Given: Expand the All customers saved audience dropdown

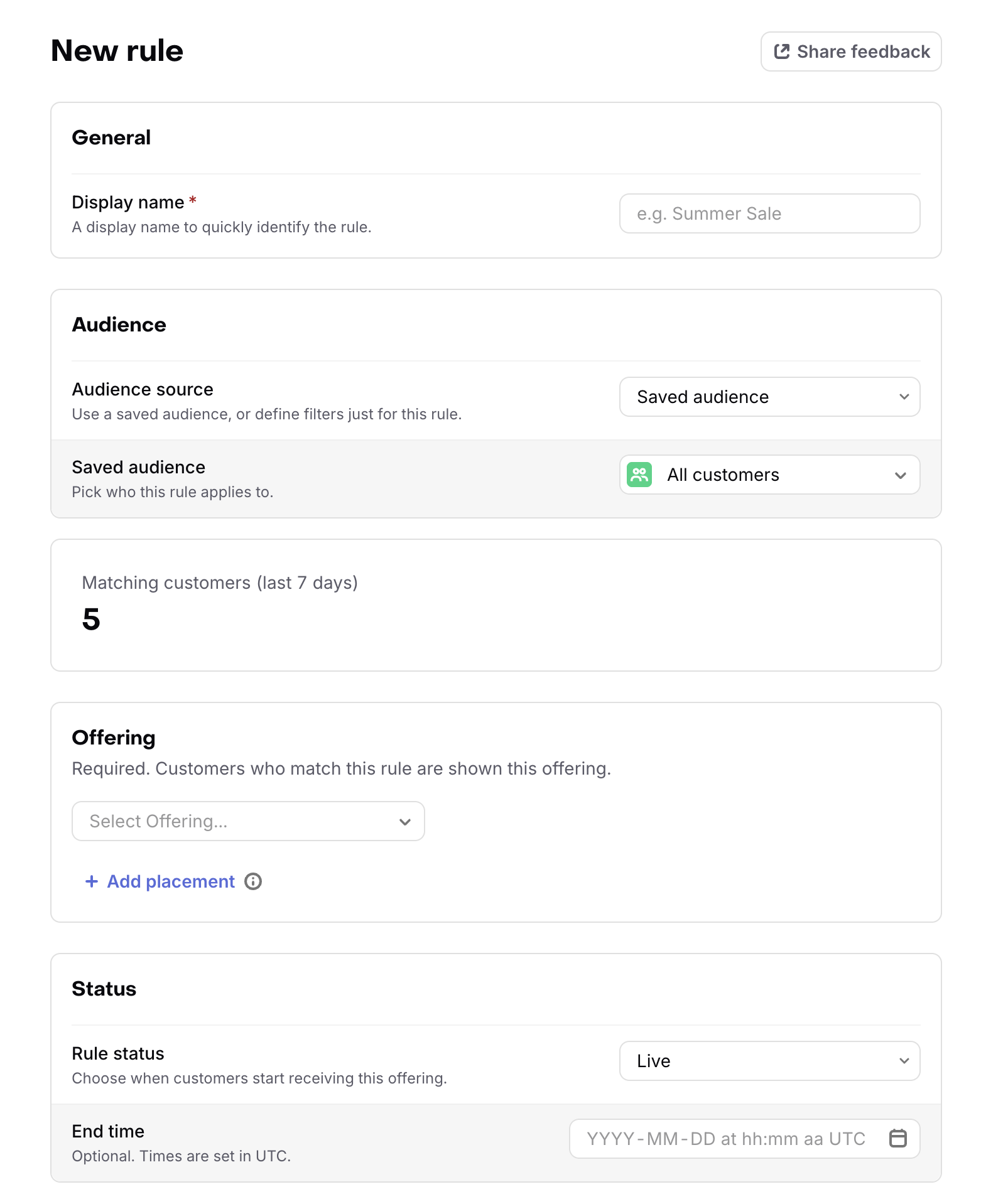Looking at the screenshot, I should click(x=769, y=475).
